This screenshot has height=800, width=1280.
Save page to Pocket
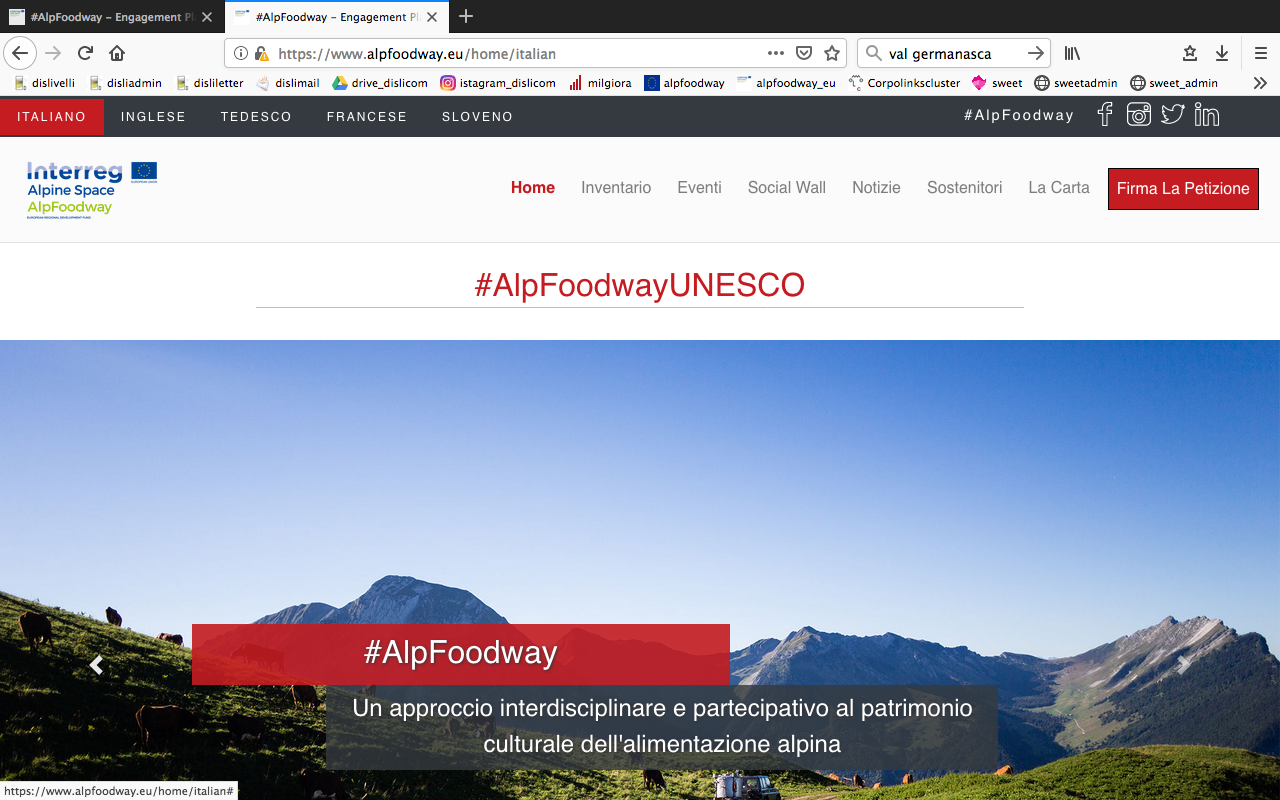(x=804, y=53)
